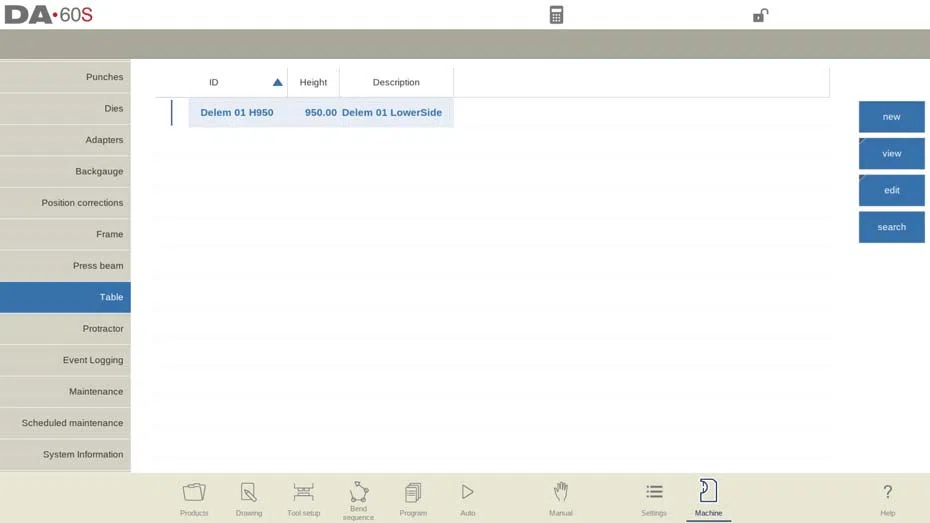Click the view button
This screenshot has height=523, width=930.
click(891, 154)
